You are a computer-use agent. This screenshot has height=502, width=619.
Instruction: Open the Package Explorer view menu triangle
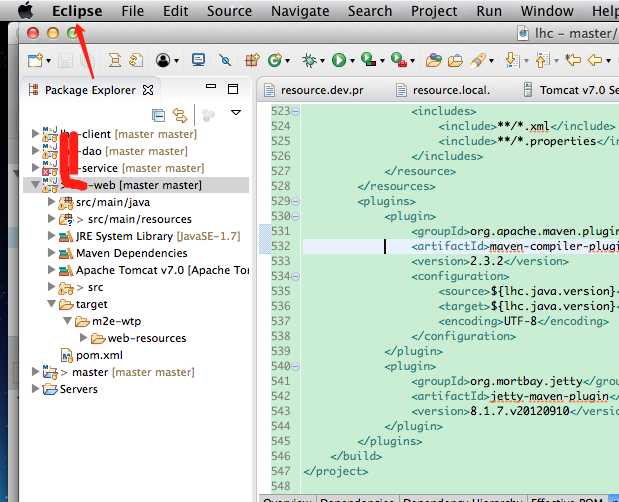click(x=236, y=113)
